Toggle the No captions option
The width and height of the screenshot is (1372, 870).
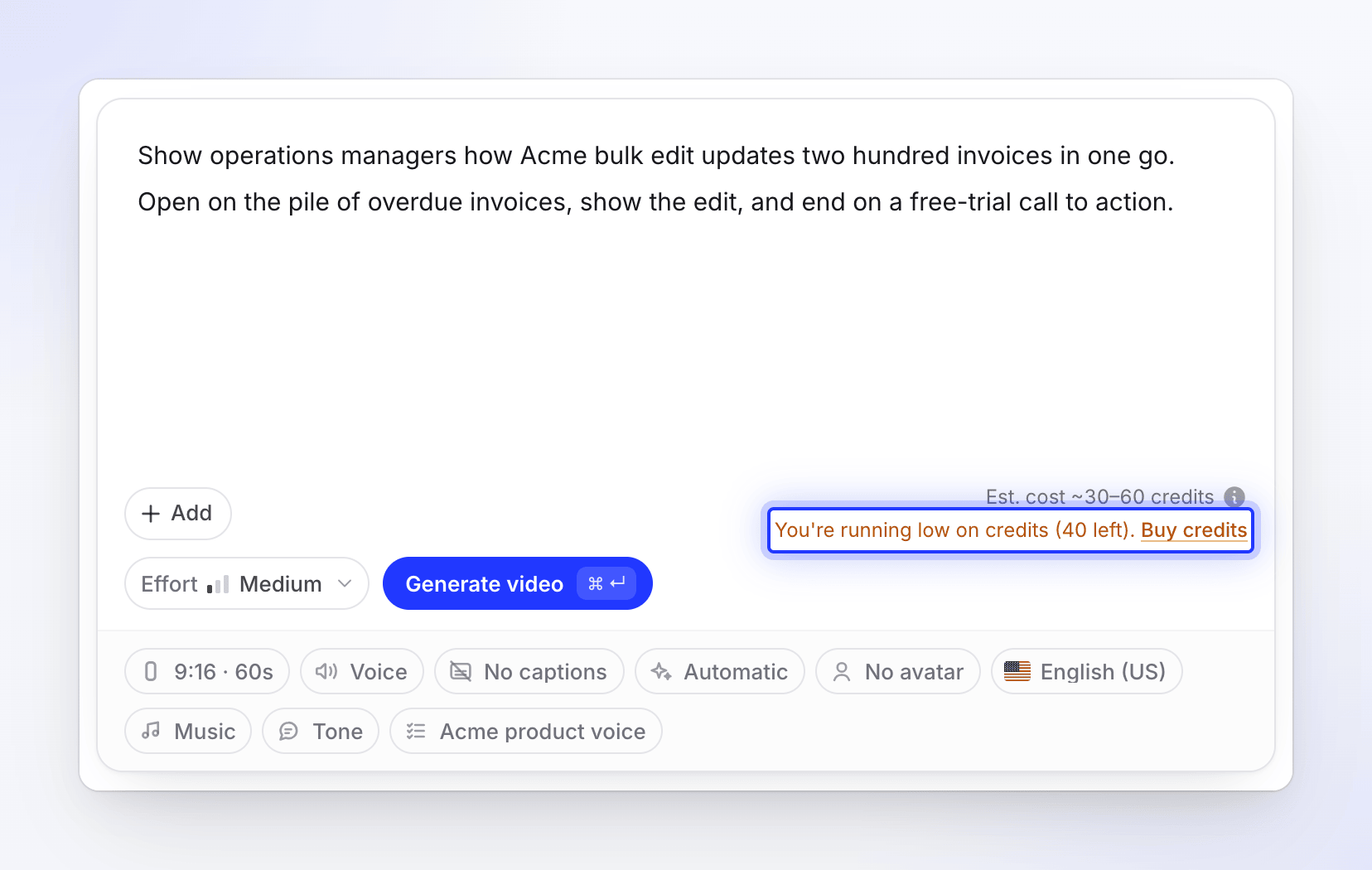(x=529, y=671)
